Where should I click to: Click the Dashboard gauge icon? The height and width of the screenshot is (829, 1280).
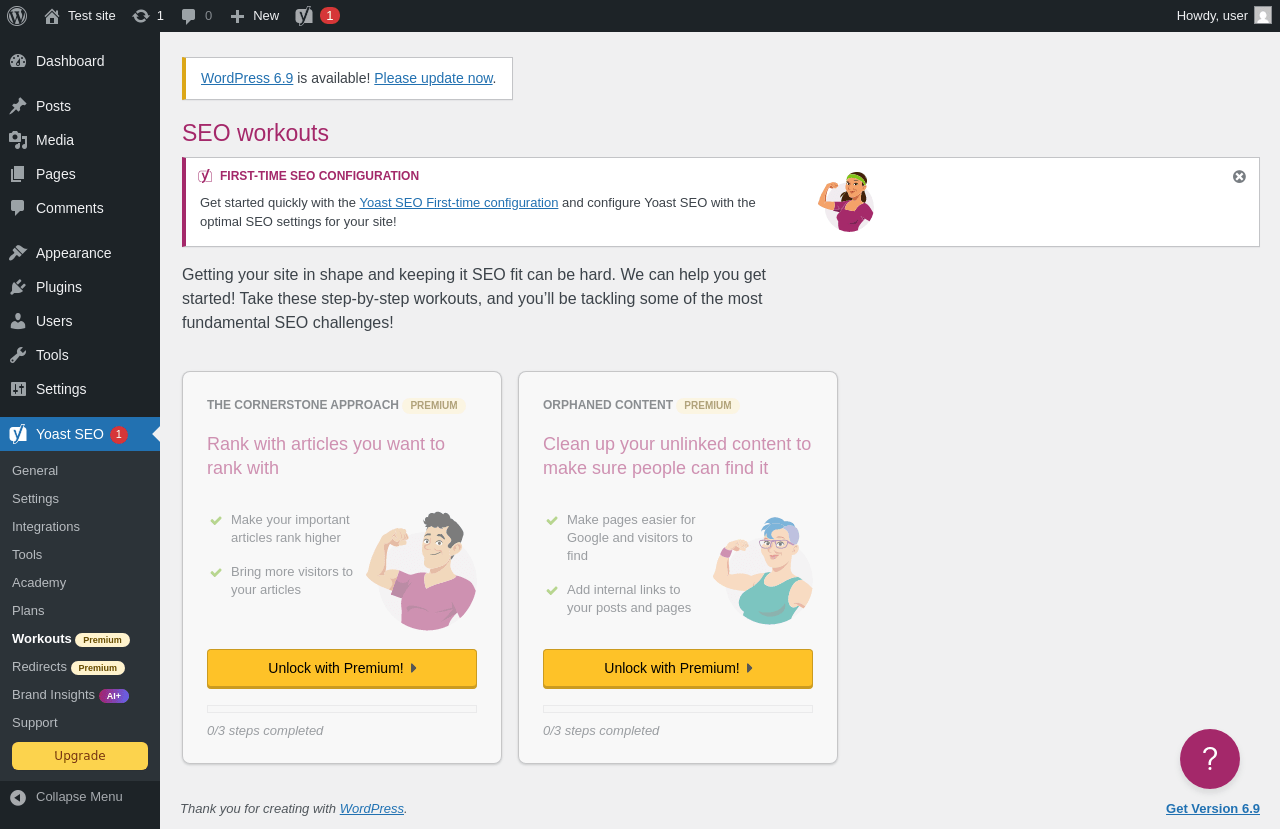point(18,61)
